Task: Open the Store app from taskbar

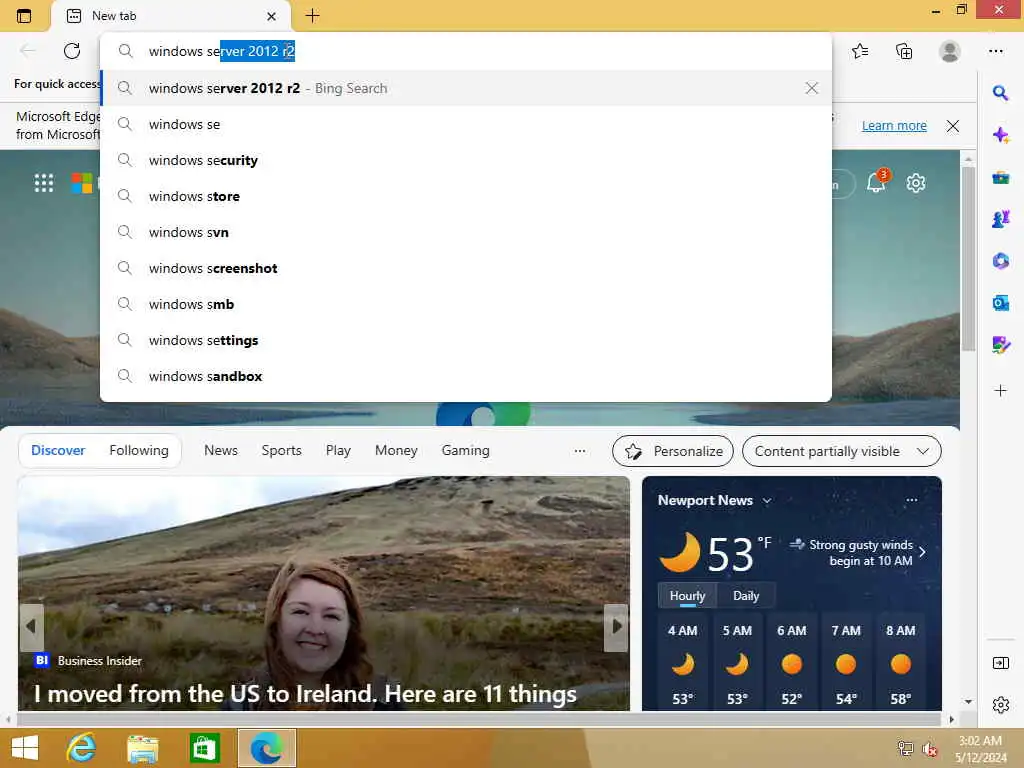Action: tap(204, 748)
